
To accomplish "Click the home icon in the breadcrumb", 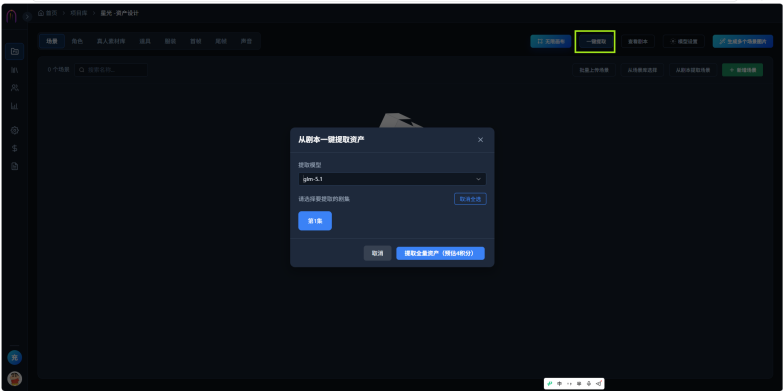I will click(41, 13).
